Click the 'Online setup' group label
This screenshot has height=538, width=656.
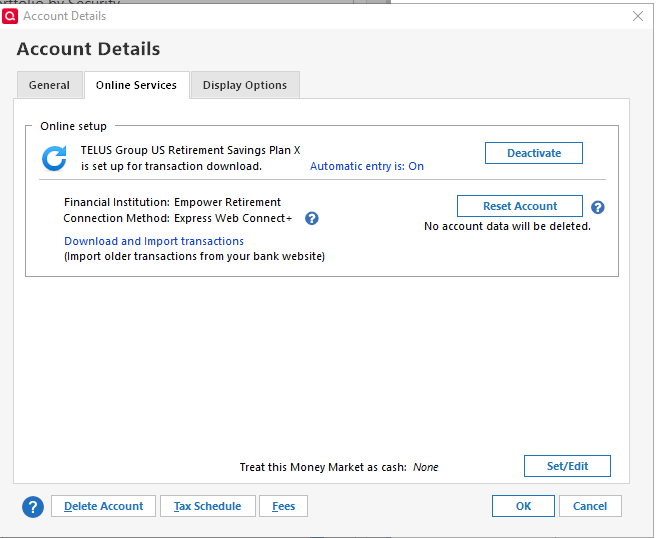pos(73,126)
